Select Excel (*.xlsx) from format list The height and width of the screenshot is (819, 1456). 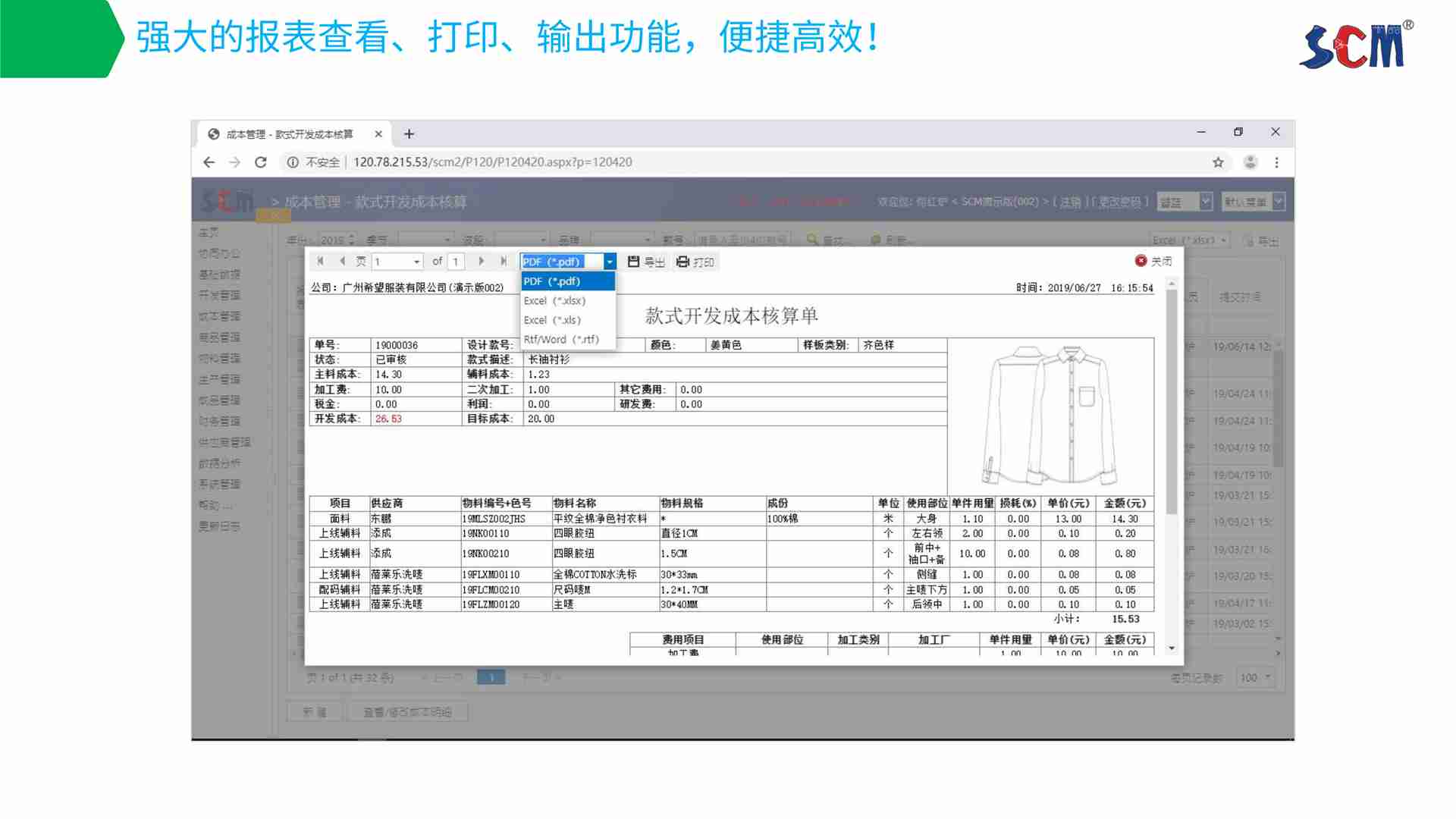point(568,301)
